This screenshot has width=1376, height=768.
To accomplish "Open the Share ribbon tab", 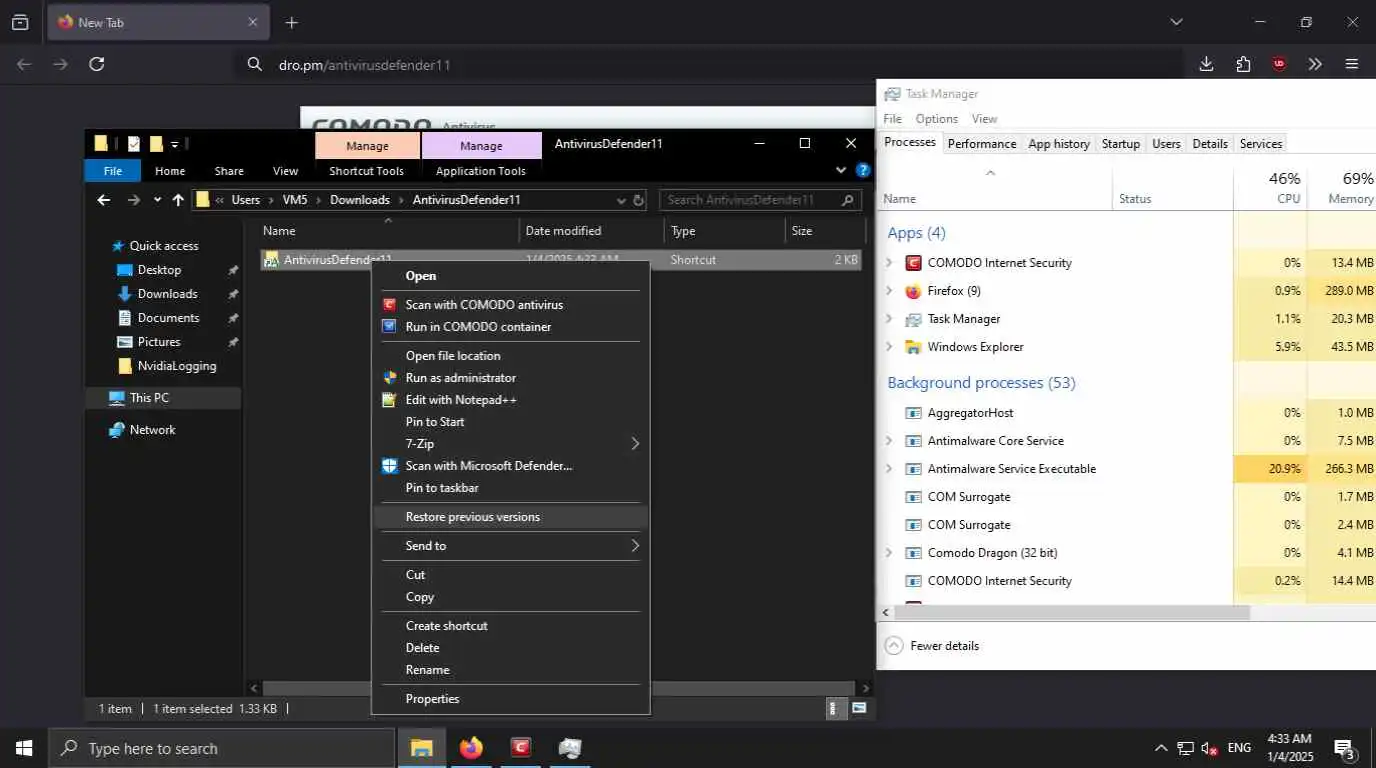I will [229, 171].
